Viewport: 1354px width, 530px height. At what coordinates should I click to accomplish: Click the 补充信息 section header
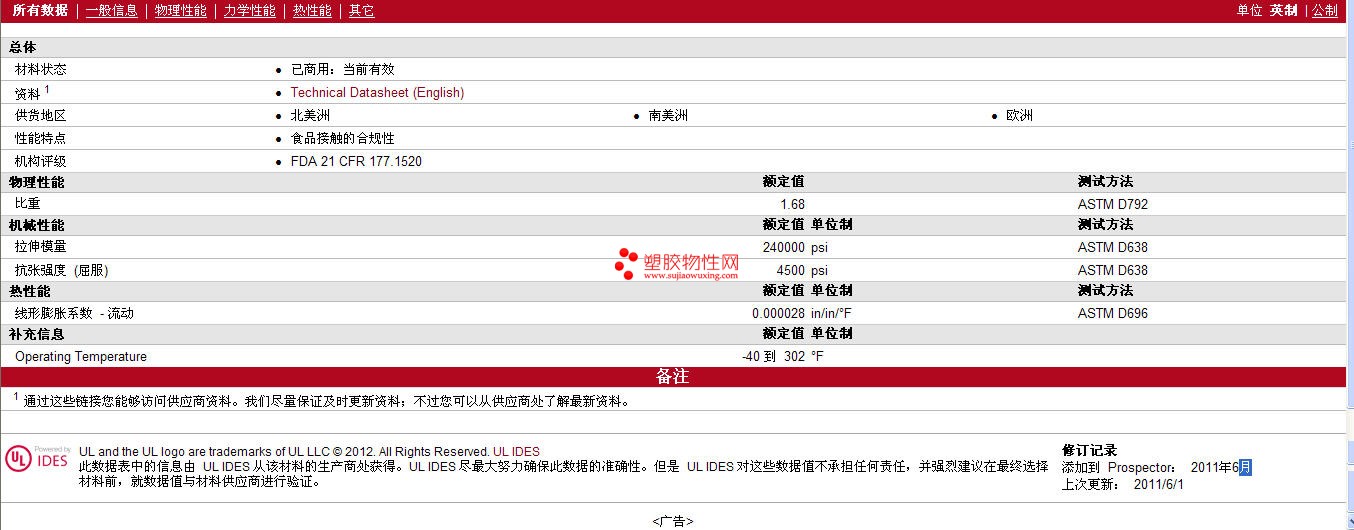click(x=37, y=333)
